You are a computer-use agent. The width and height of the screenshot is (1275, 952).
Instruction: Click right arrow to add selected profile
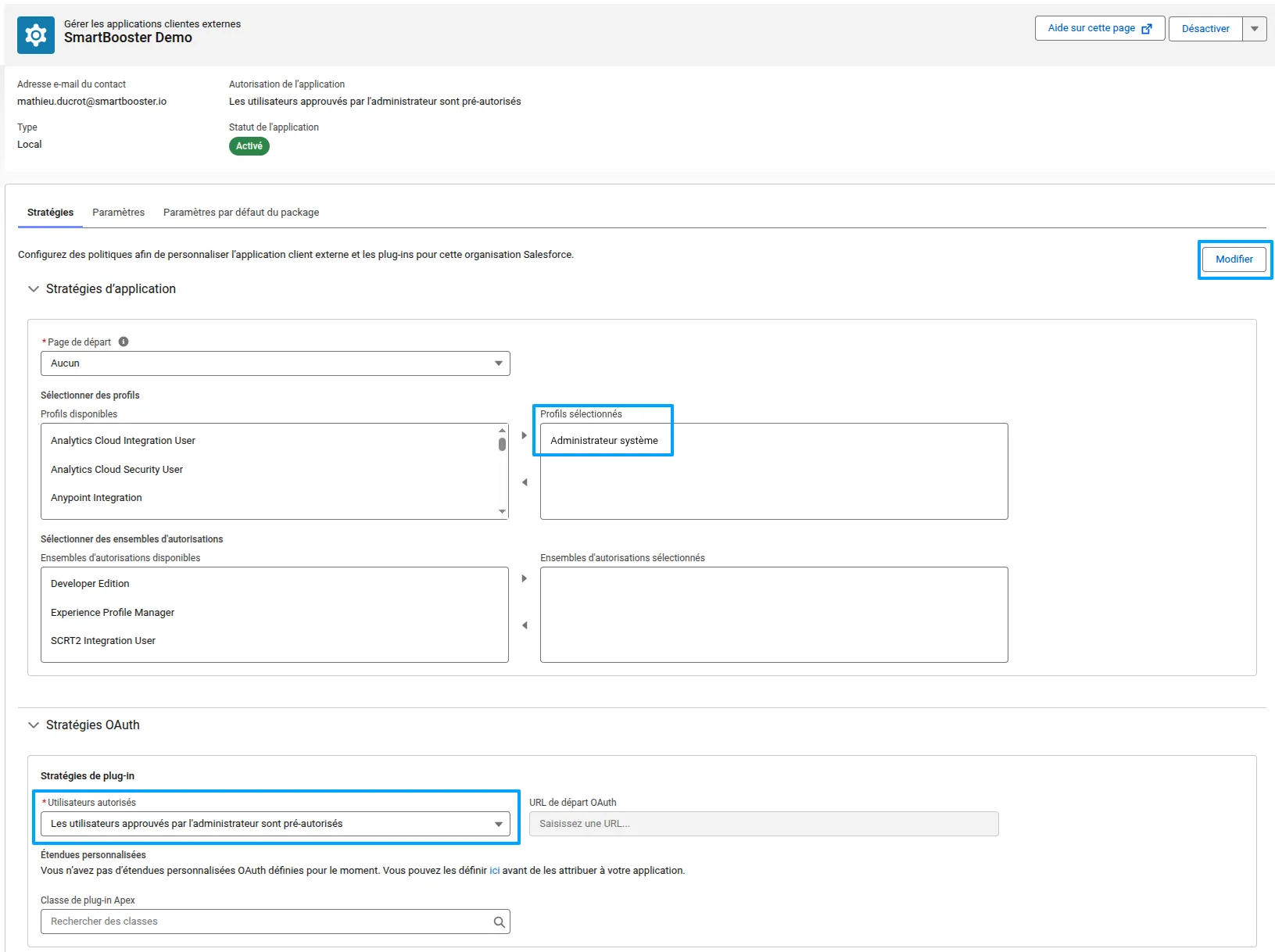coord(525,435)
